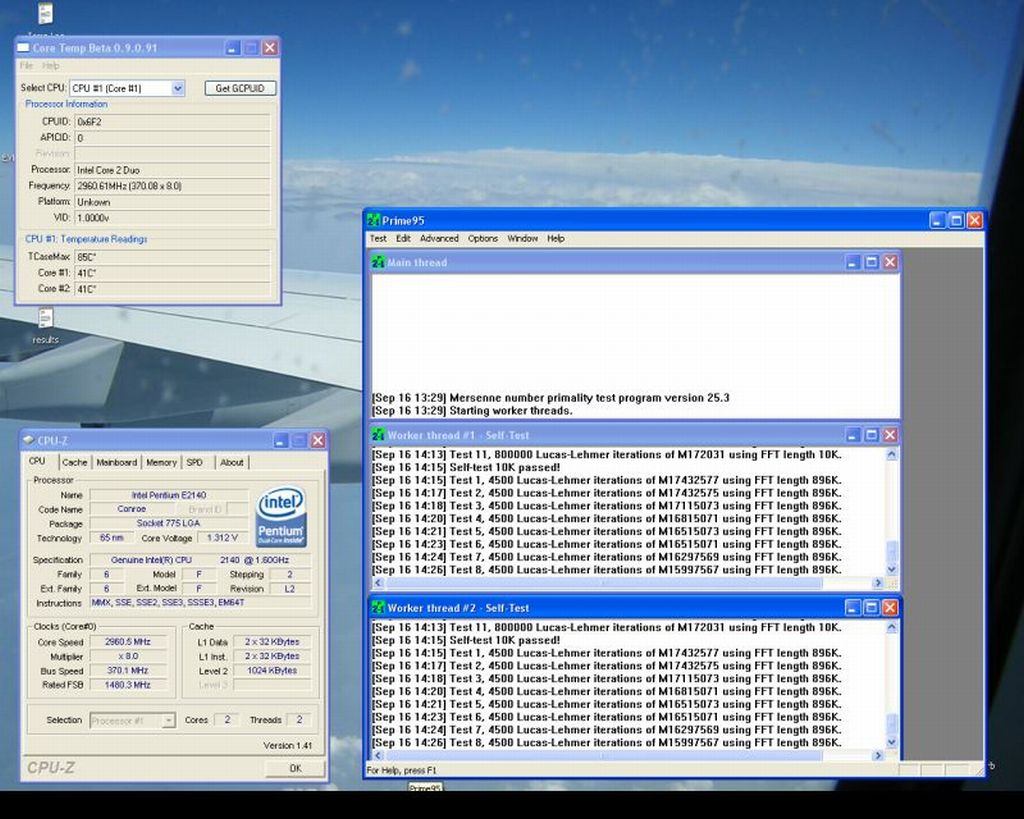This screenshot has height=819, width=1024.
Task: Click Worker thread #2 horizontal scroll left arrow
Action: (x=378, y=756)
